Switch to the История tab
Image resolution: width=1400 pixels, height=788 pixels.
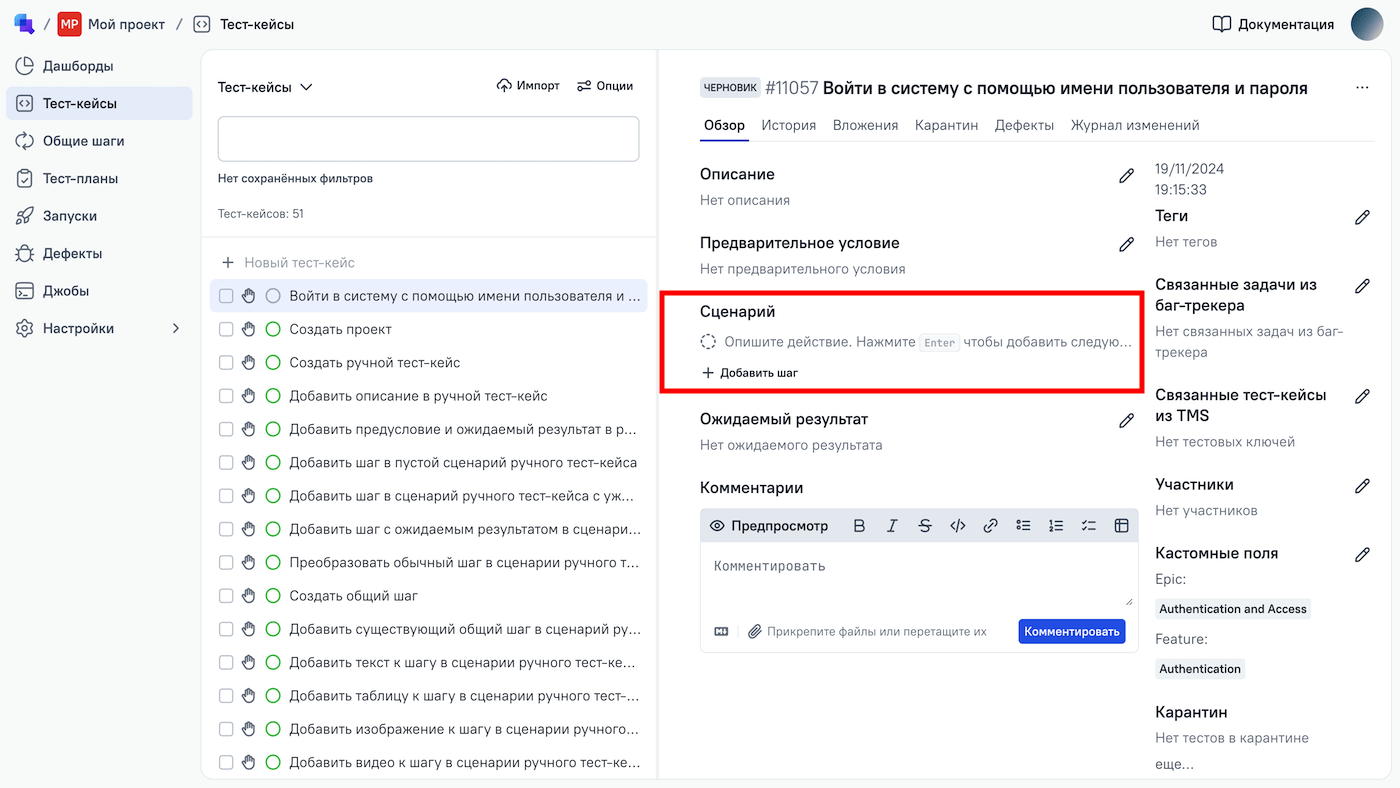(x=788, y=125)
